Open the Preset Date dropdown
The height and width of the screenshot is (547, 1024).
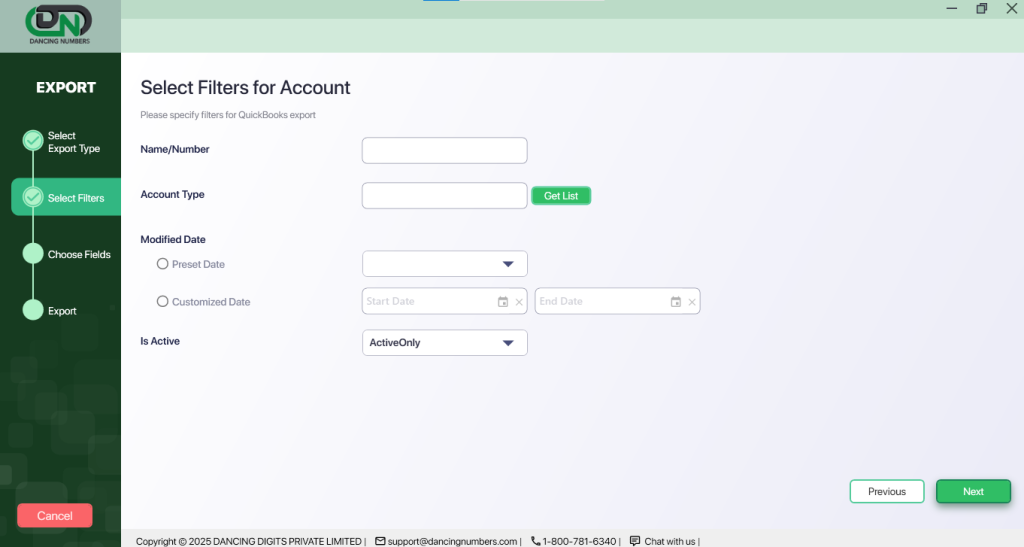(x=445, y=264)
